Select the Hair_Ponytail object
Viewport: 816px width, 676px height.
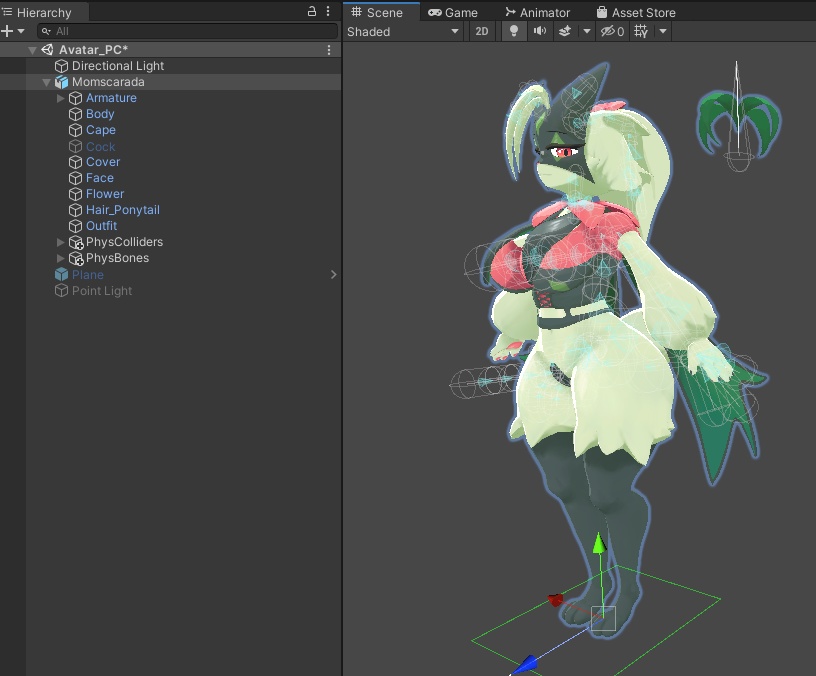pyautogui.click(x=123, y=210)
